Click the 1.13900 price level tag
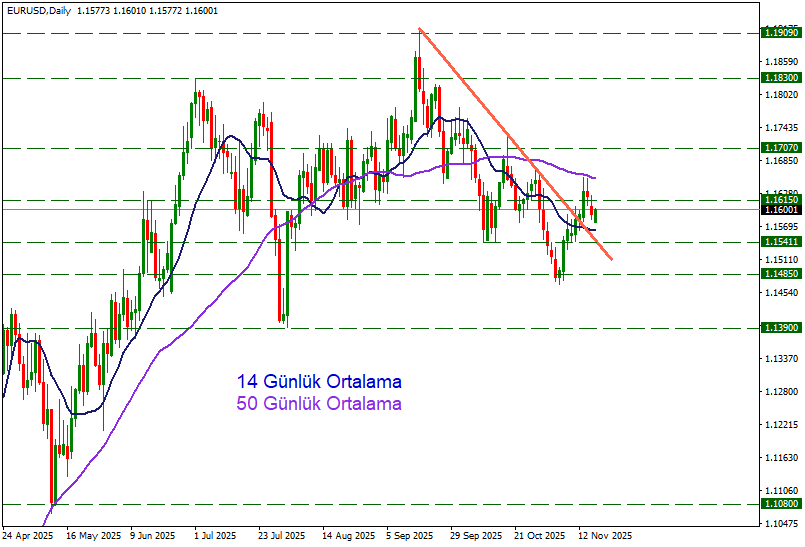 (780, 328)
